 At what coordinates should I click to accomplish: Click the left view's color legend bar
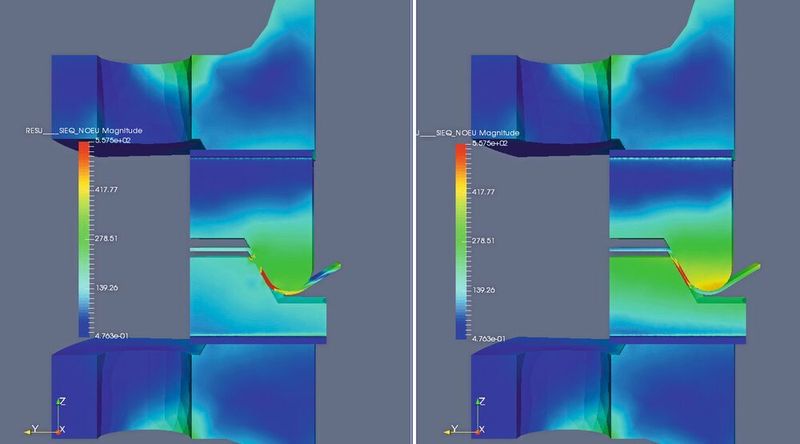84,239
